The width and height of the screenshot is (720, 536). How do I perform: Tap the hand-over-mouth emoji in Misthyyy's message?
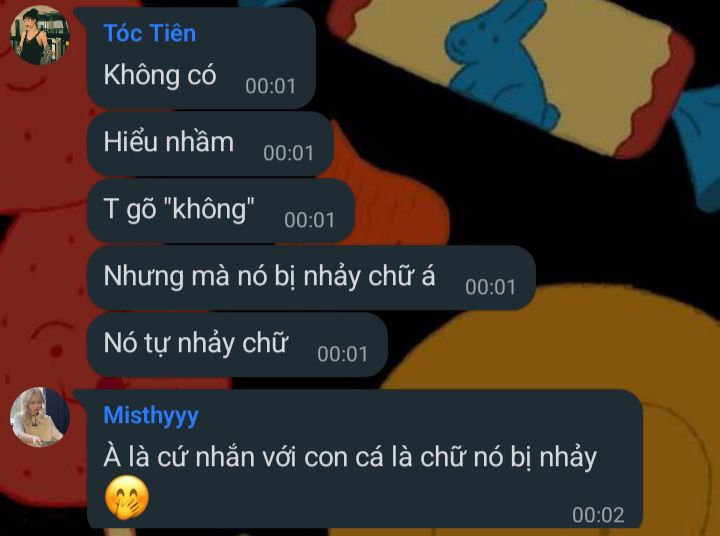[127, 498]
